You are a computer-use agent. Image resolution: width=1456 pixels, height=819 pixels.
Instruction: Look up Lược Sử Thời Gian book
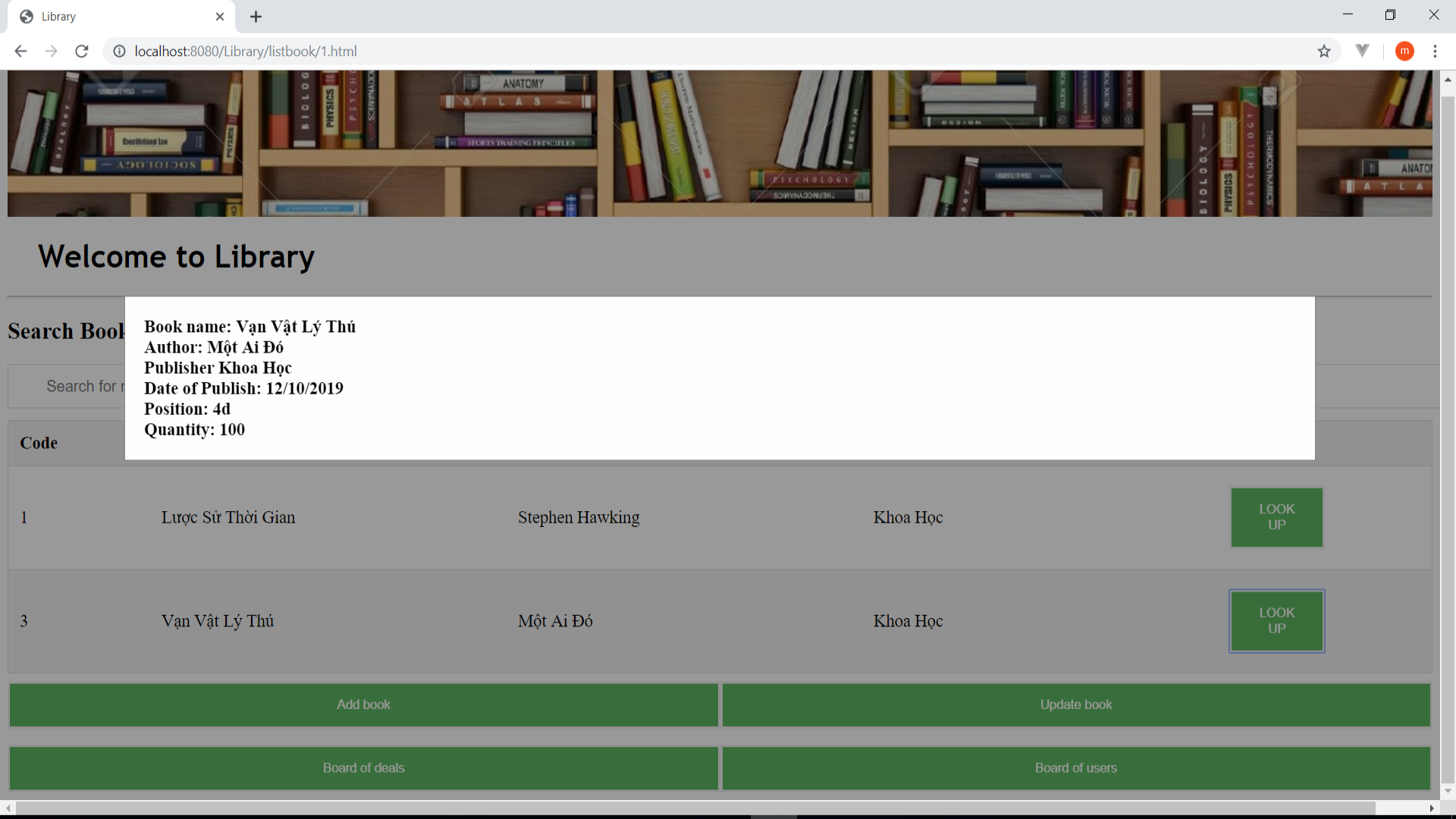point(1276,517)
